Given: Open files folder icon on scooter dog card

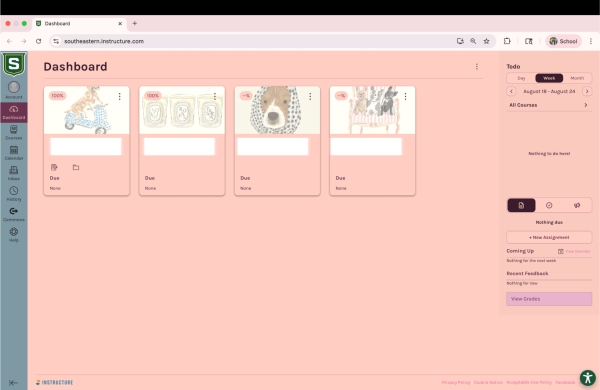Looking at the screenshot, I should click(76, 167).
